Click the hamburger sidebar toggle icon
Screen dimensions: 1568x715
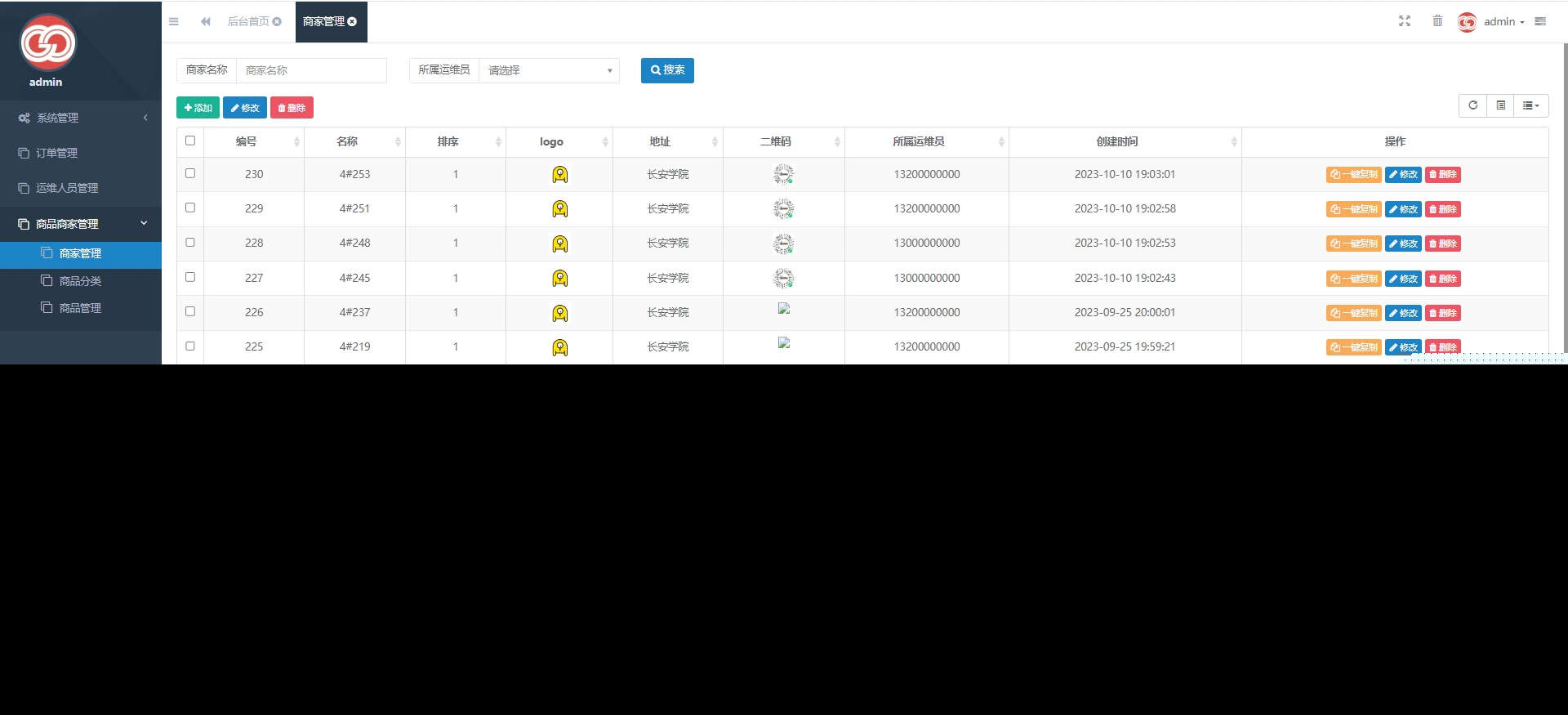tap(174, 22)
